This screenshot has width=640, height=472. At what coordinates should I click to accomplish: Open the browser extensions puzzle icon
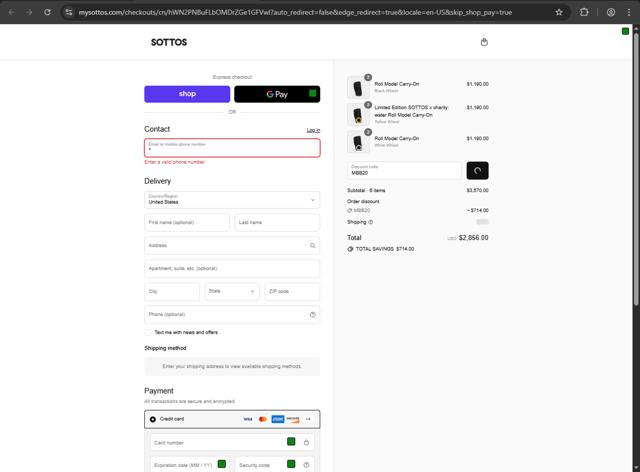pyautogui.click(x=584, y=12)
